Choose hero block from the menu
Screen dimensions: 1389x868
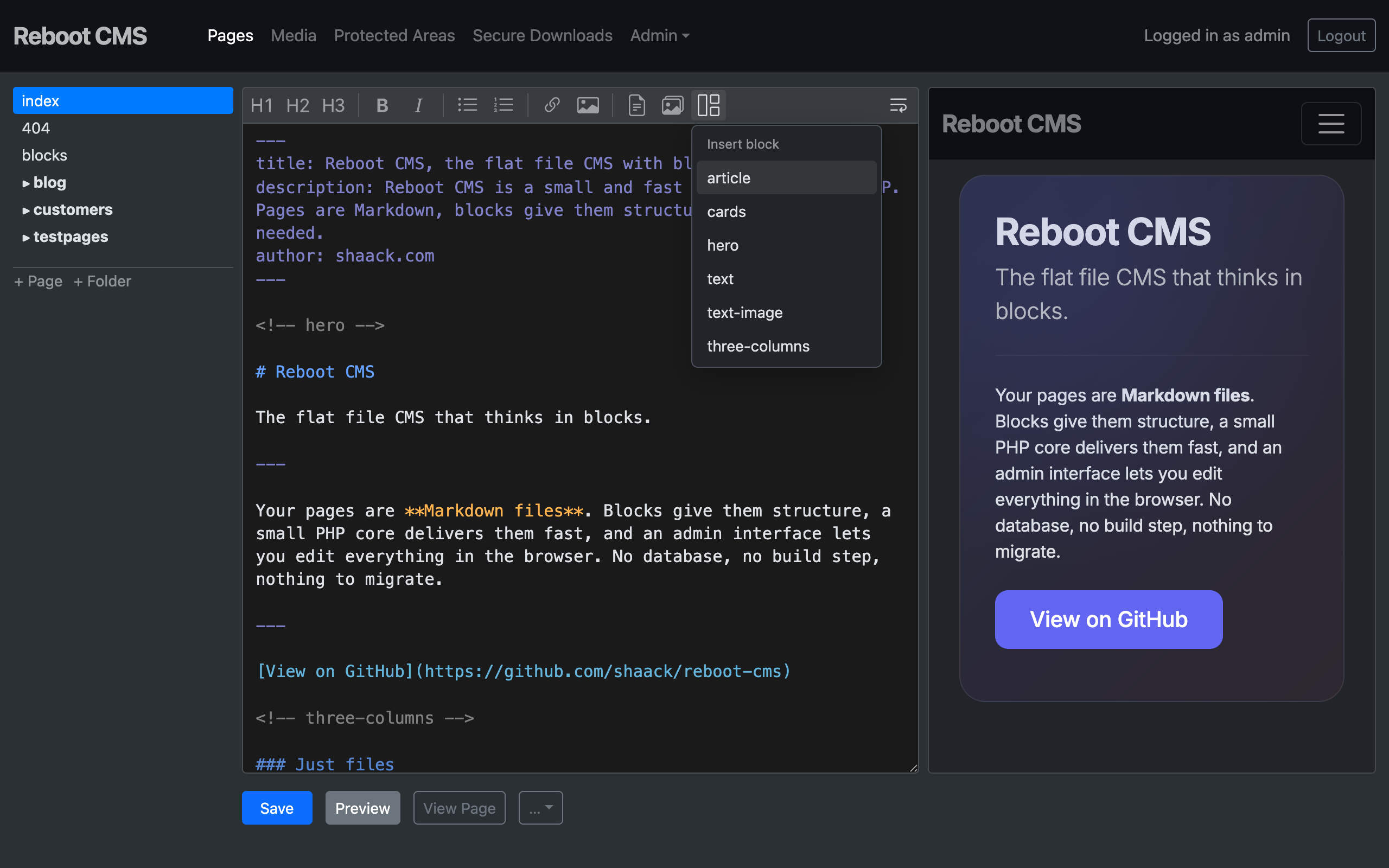coord(786,245)
